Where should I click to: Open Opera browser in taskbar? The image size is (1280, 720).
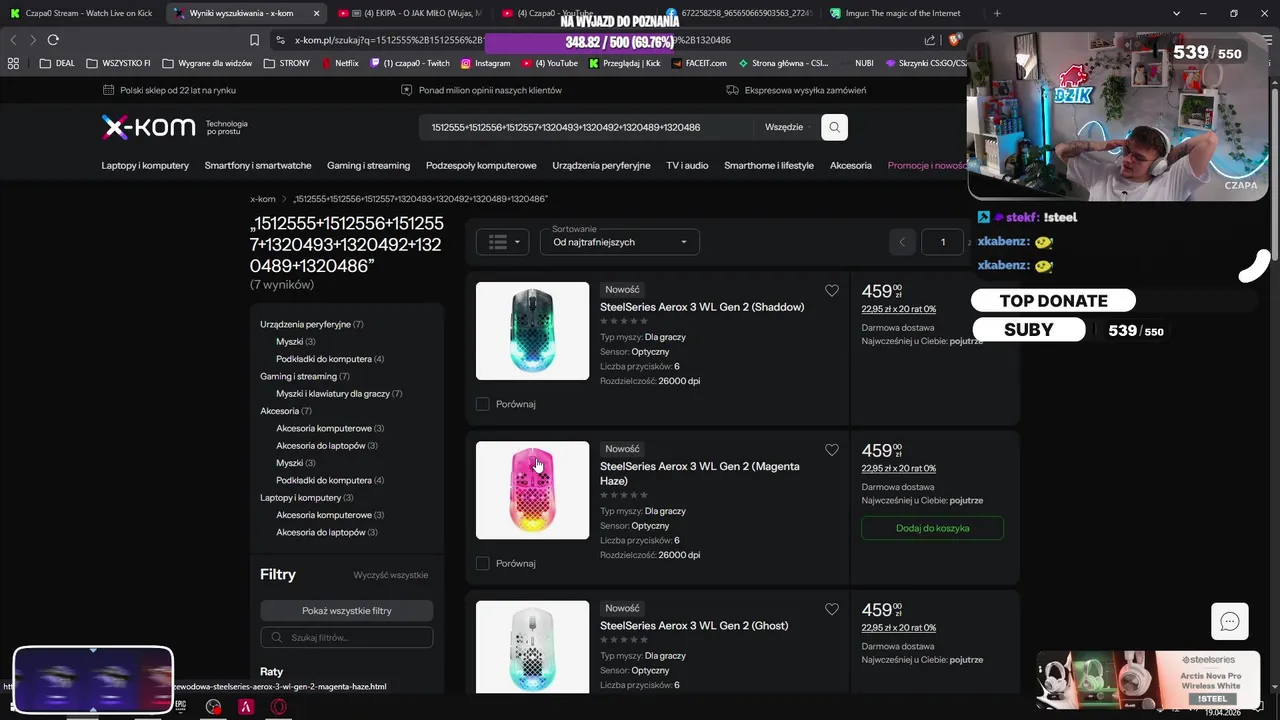[279, 706]
